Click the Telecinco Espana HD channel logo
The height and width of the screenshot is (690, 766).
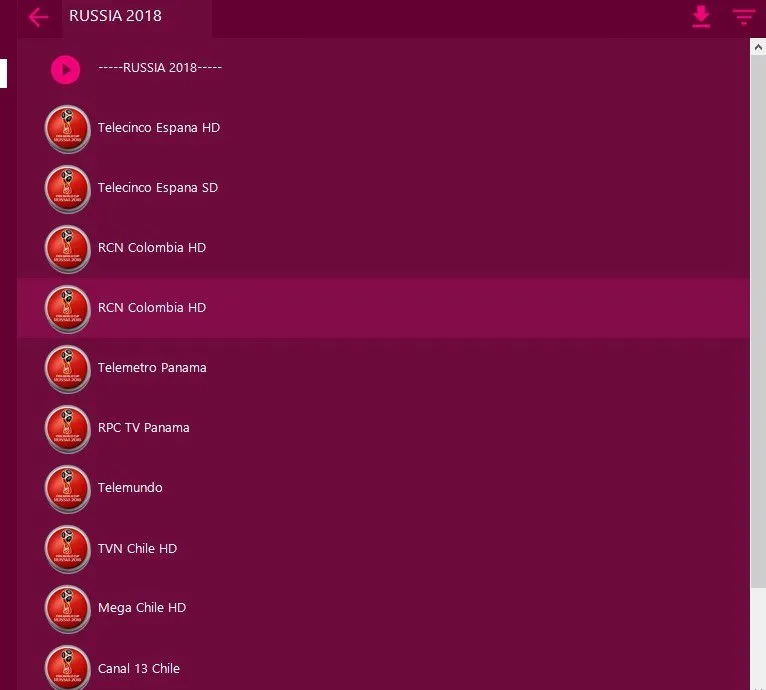pyautogui.click(x=67, y=129)
